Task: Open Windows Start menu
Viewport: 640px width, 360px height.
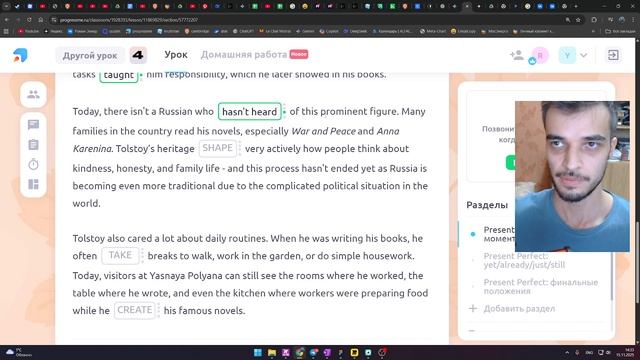Action: (258, 353)
